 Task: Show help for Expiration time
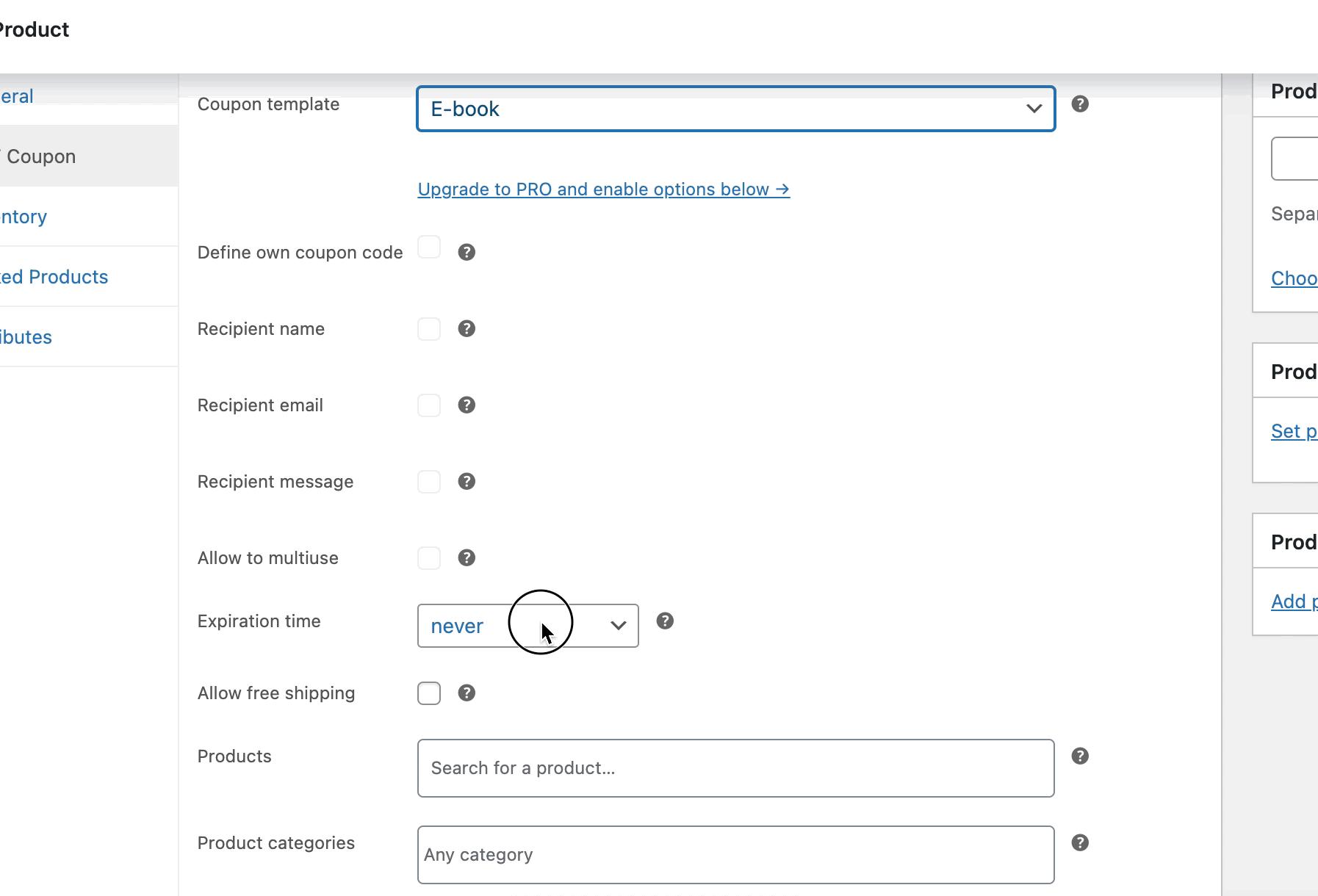[x=665, y=621]
